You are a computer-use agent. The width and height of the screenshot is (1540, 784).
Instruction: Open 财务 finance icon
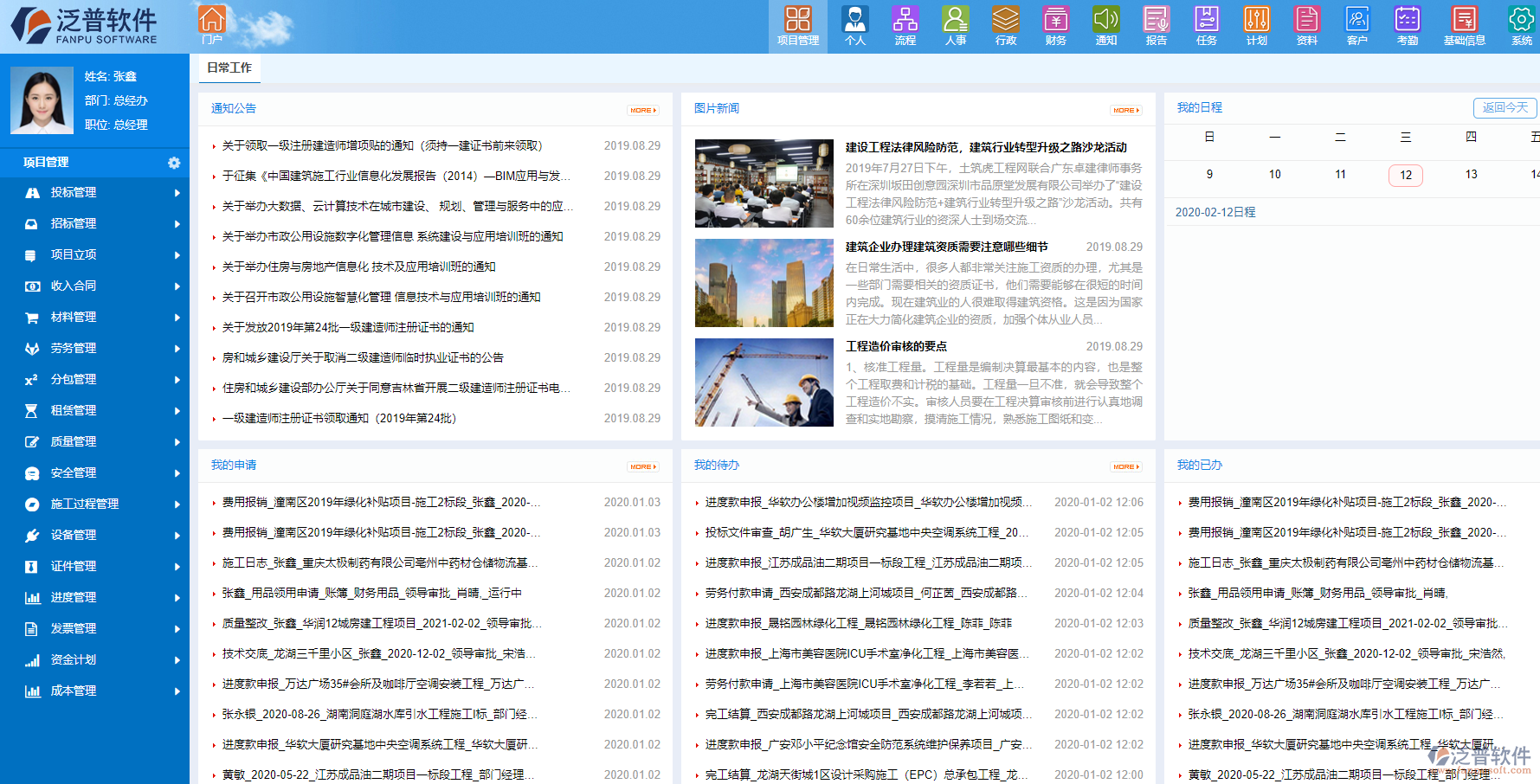1056,26
